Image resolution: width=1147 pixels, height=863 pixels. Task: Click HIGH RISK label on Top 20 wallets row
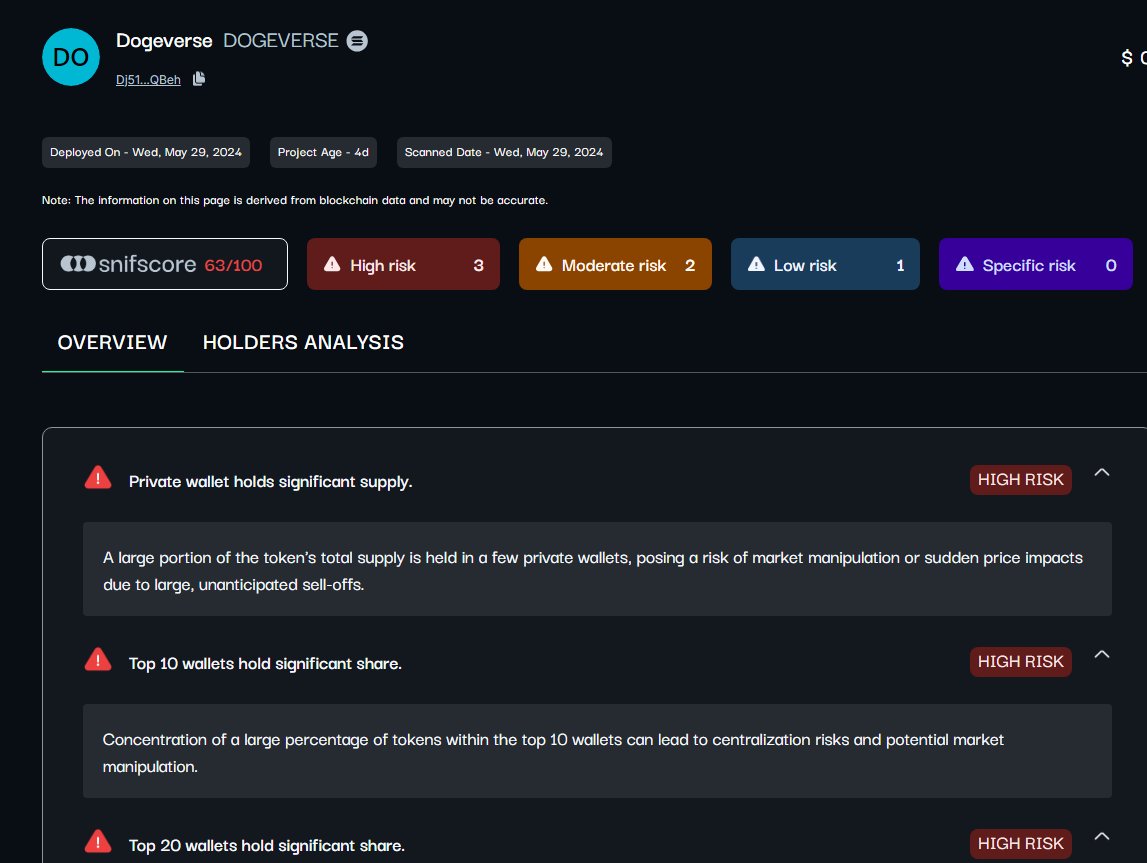coord(1020,844)
